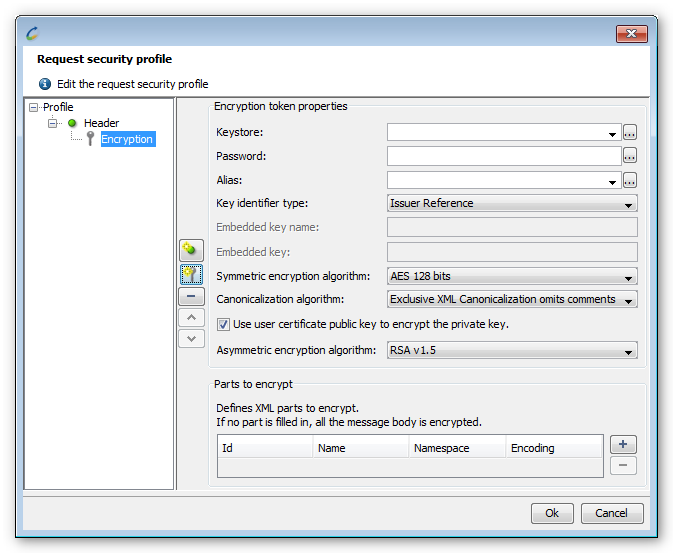Close the Request security profile dialog
Image resolution: width=673 pixels, height=553 pixels.
631,33
